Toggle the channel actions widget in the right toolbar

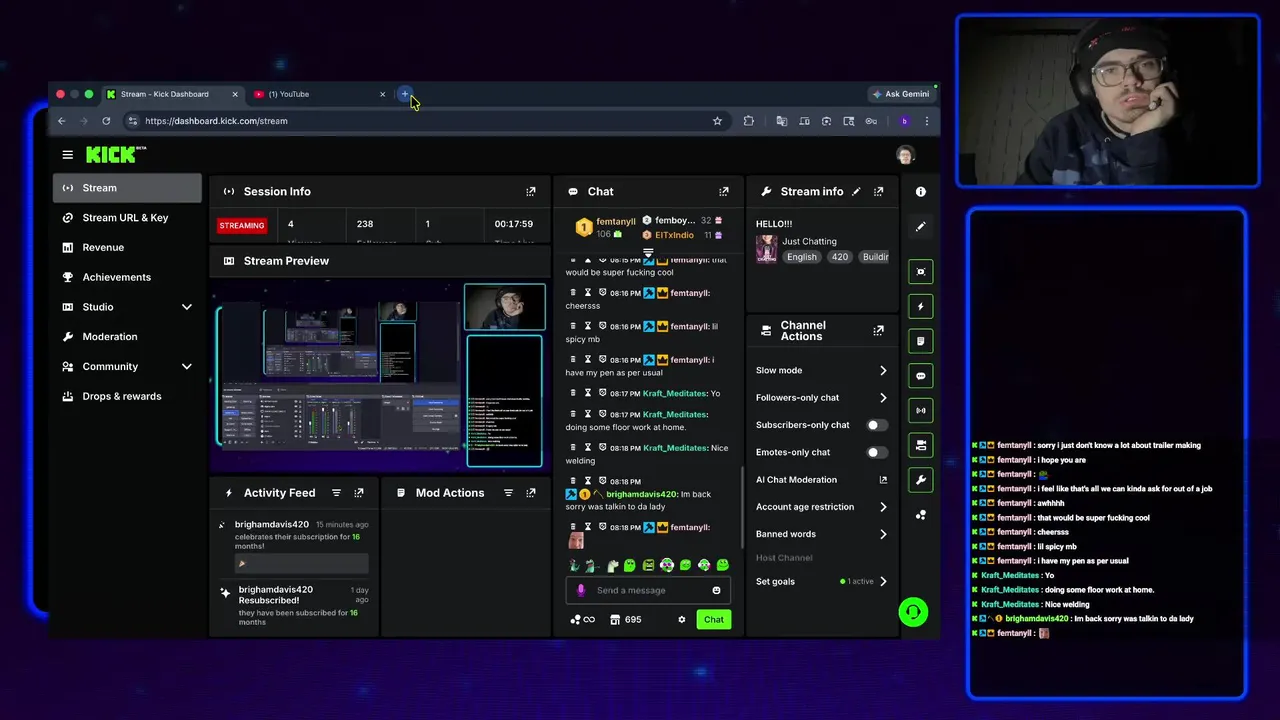pyautogui.click(x=921, y=445)
